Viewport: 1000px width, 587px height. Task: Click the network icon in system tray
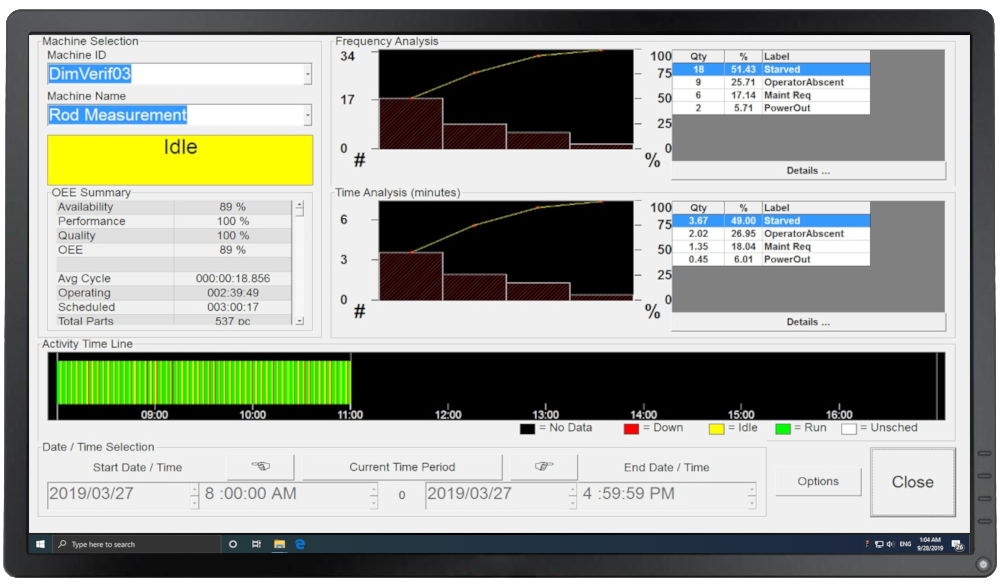click(x=879, y=544)
